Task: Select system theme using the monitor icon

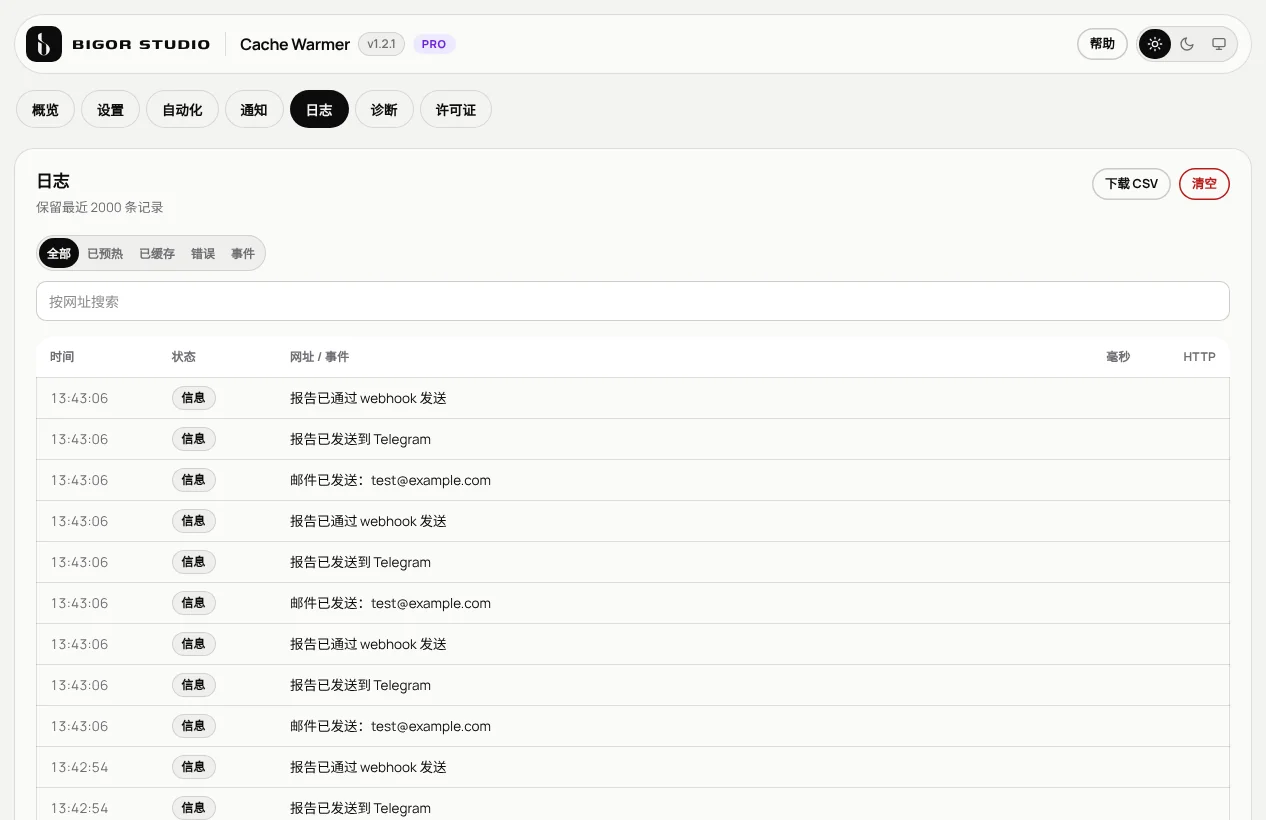Action: tap(1219, 44)
